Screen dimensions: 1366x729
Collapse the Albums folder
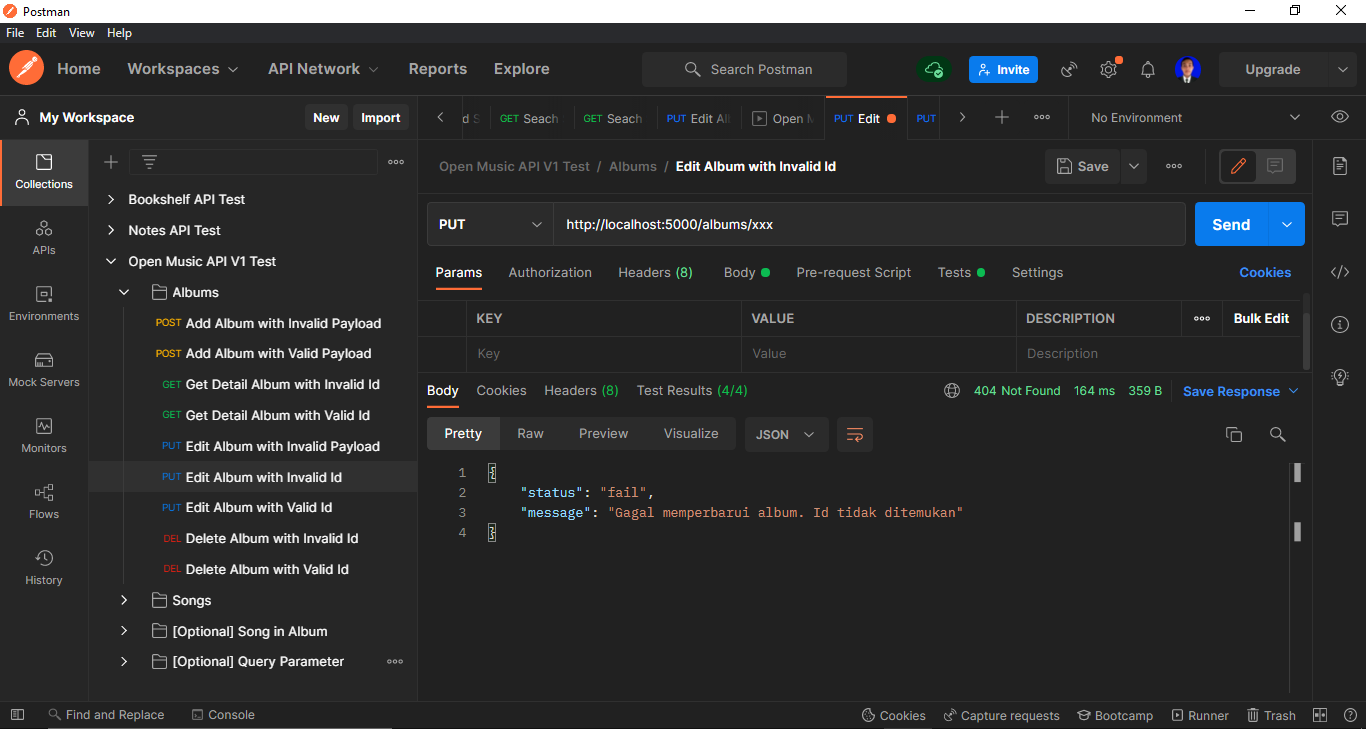point(125,292)
